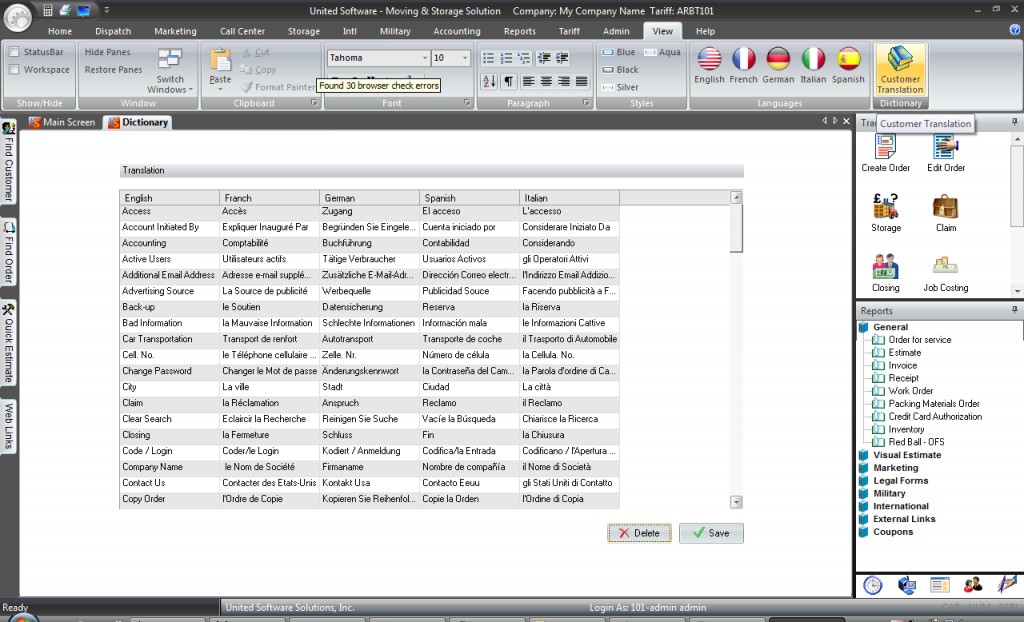1024x622 pixels.
Task: Collapse the General reports tree node
Action: tap(864, 327)
